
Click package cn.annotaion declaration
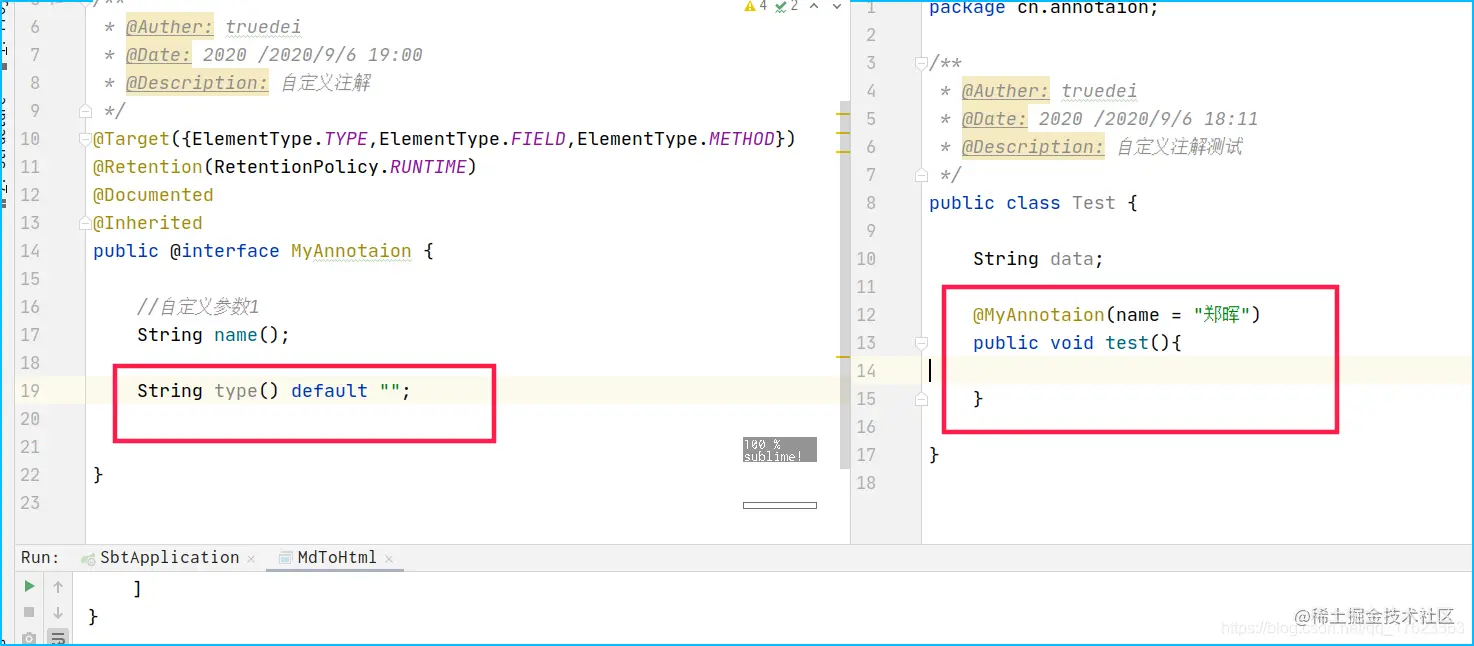1044,8
